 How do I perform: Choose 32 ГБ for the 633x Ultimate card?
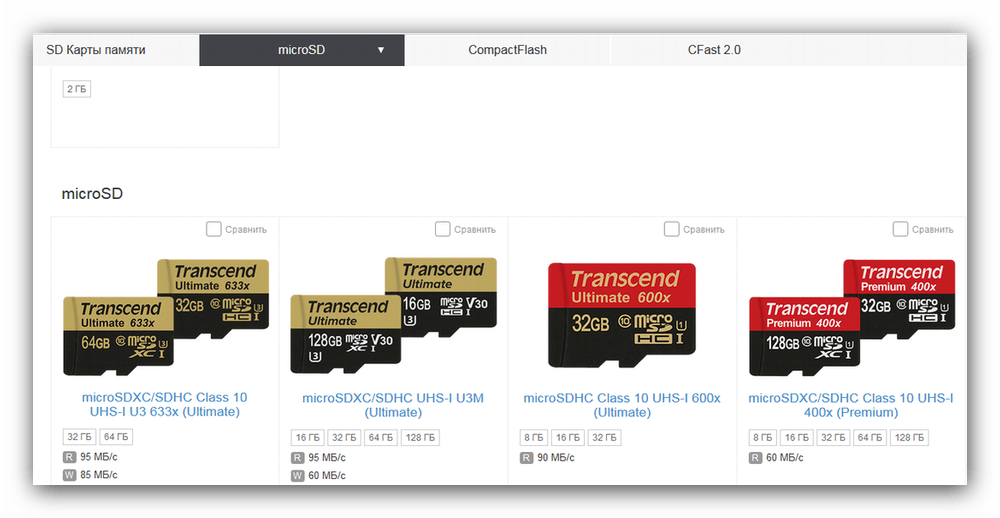tap(80, 437)
